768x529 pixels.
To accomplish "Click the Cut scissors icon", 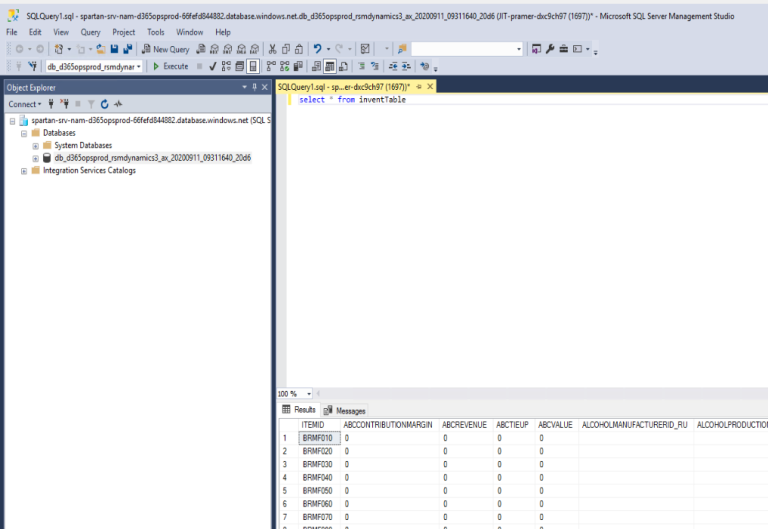I will tap(273, 49).
